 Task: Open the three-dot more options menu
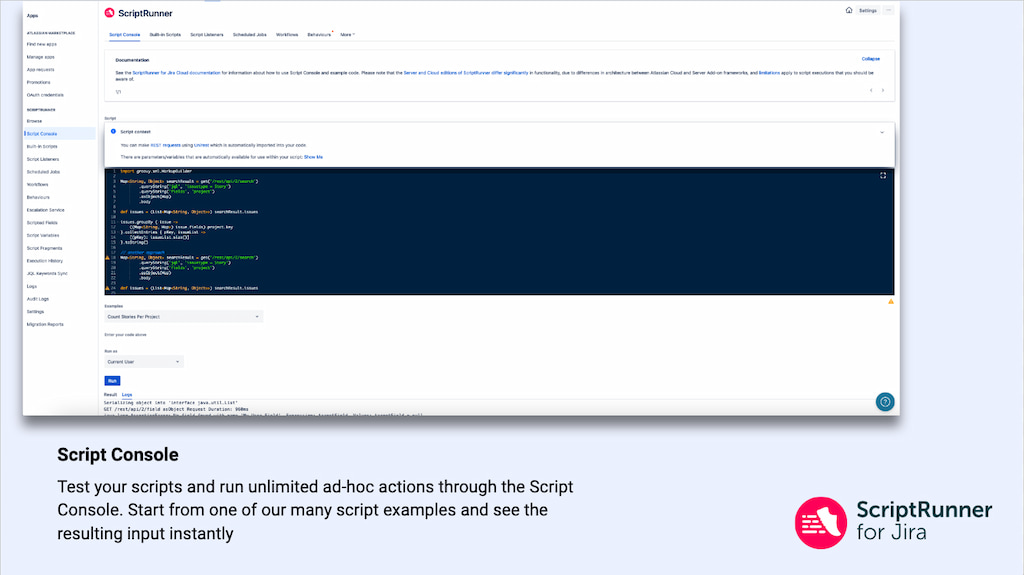coord(888,10)
